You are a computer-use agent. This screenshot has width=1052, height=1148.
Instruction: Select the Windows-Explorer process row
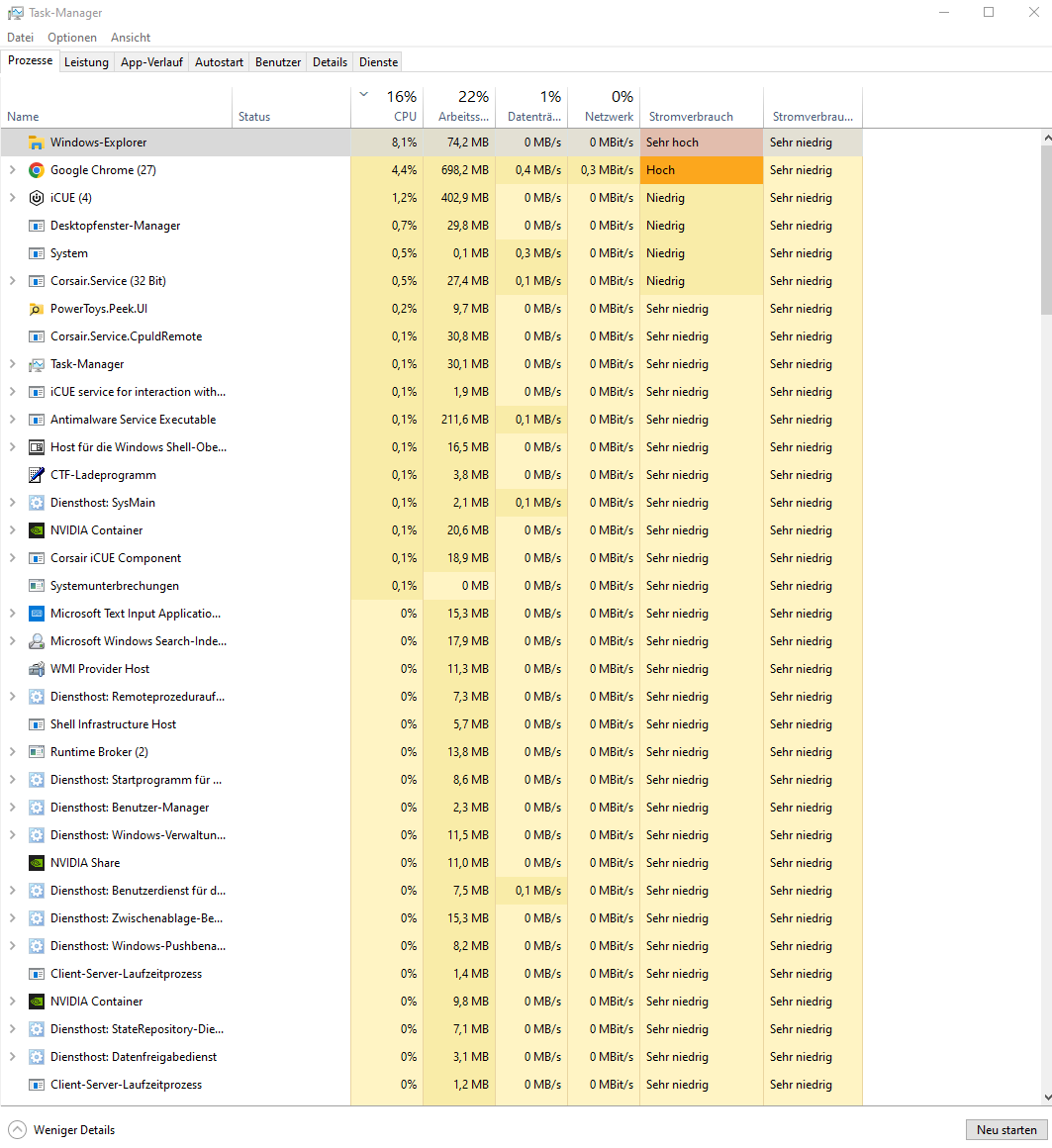[x=431, y=143]
